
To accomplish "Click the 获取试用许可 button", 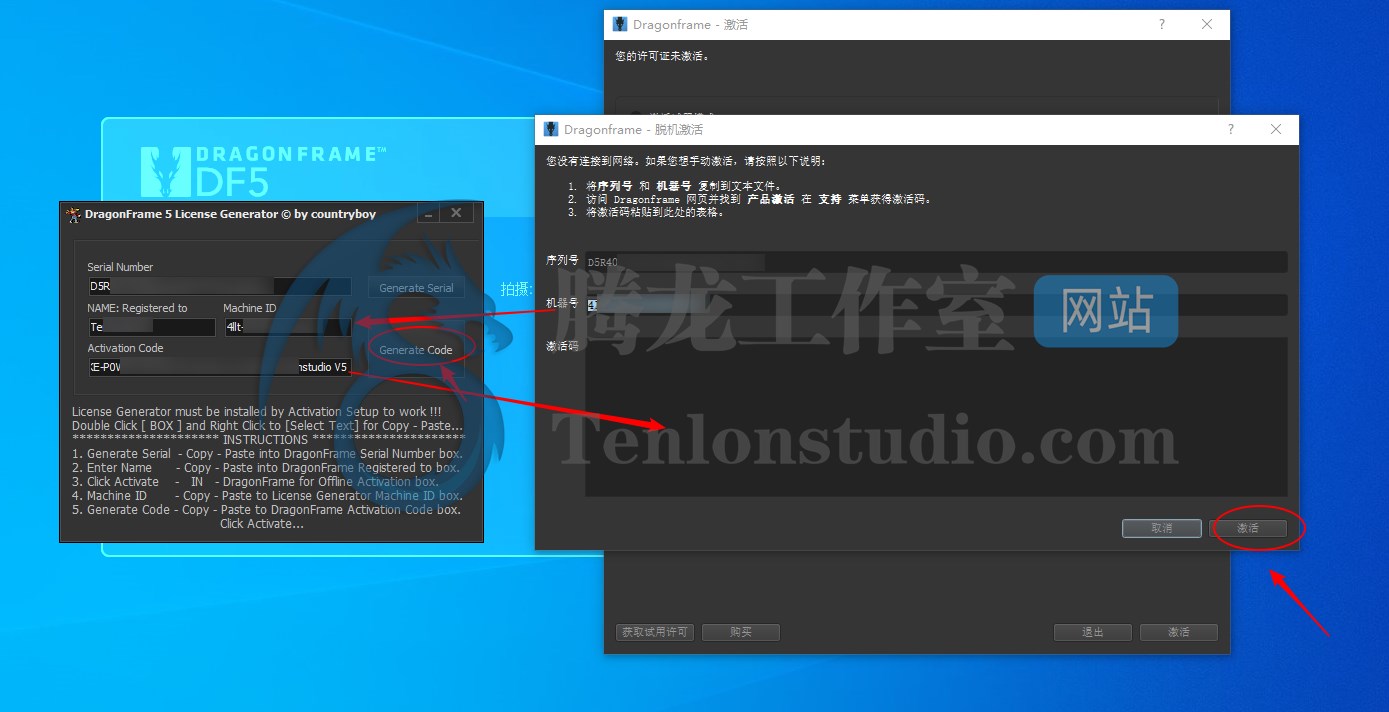I will point(655,632).
